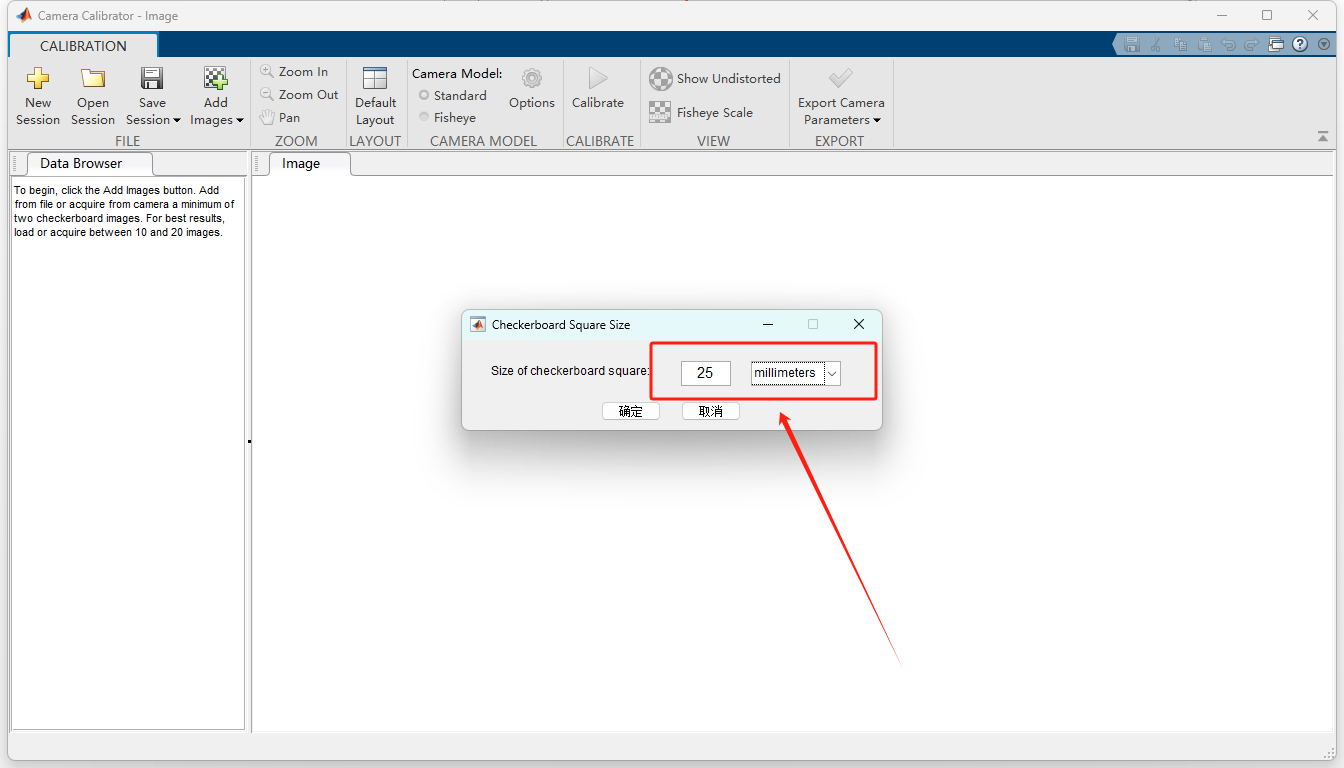Cancel the dialog with 取消
1344x768 pixels.
[x=711, y=411]
